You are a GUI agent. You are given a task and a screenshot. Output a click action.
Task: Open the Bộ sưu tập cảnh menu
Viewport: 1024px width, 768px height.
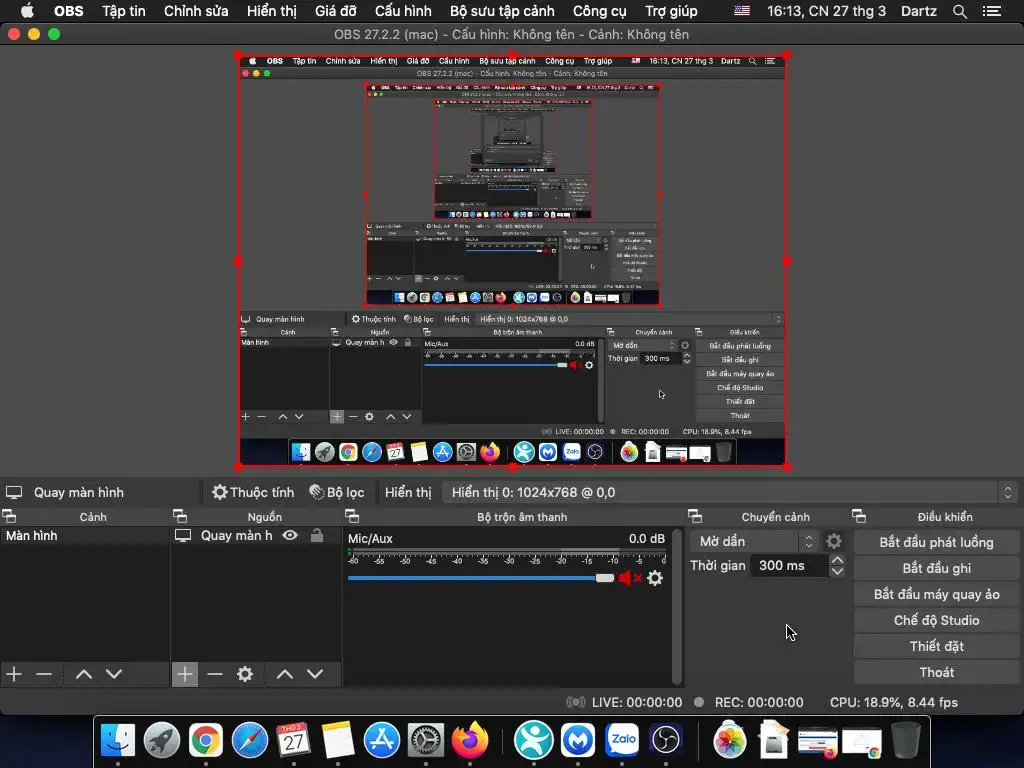click(x=502, y=11)
